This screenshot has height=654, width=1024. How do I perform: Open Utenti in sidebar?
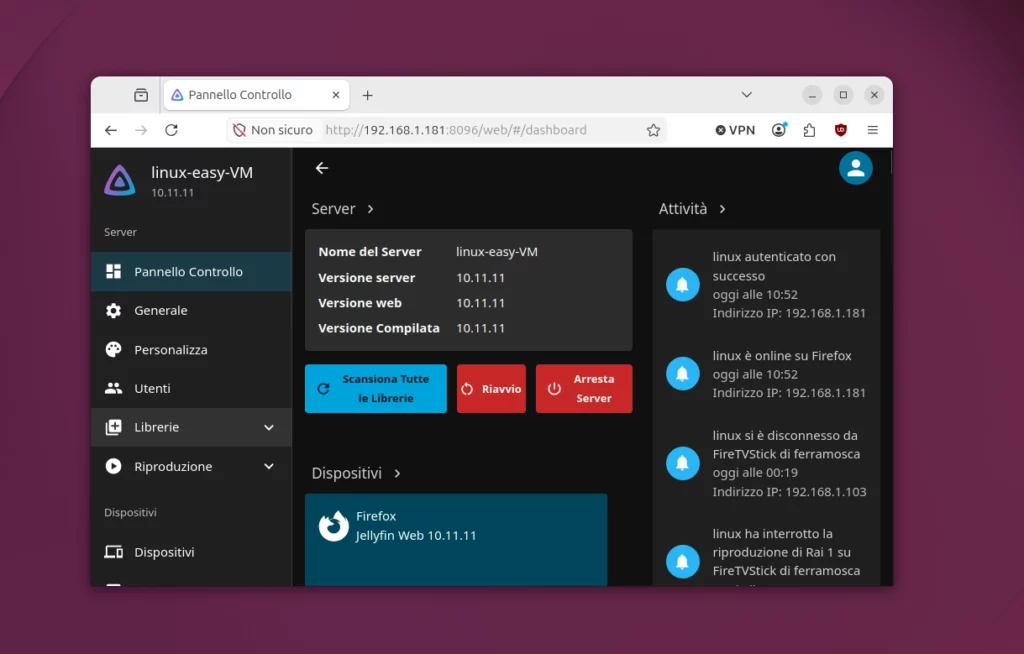(x=191, y=388)
